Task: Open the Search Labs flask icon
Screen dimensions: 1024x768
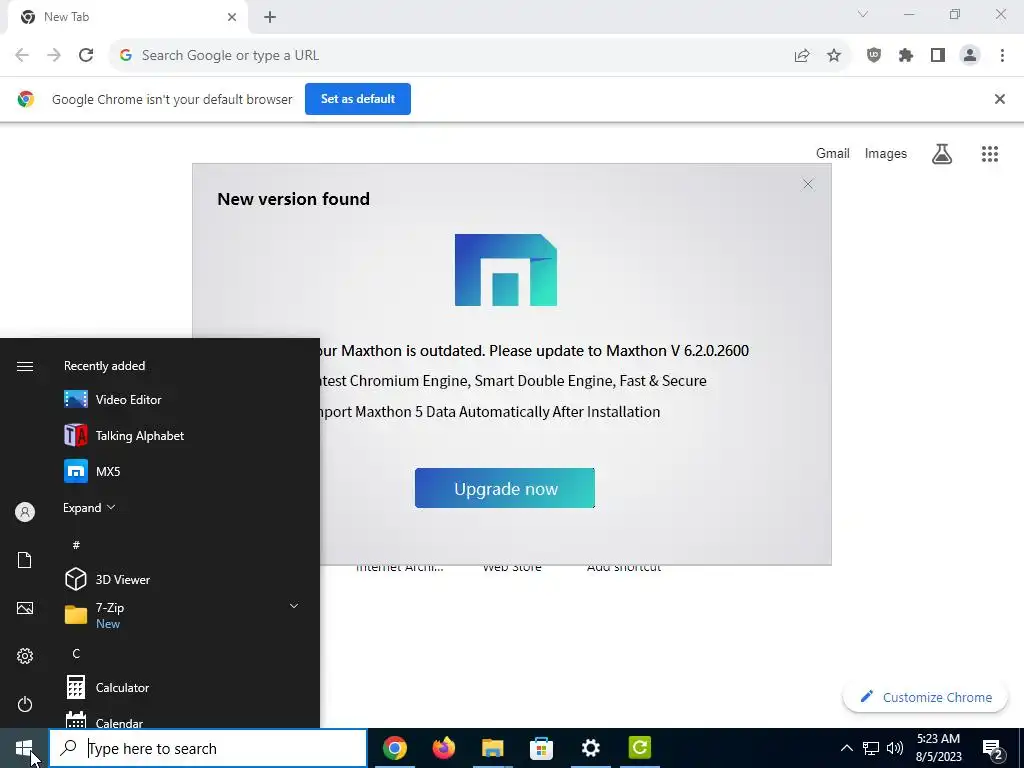Action: [x=942, y=154]
